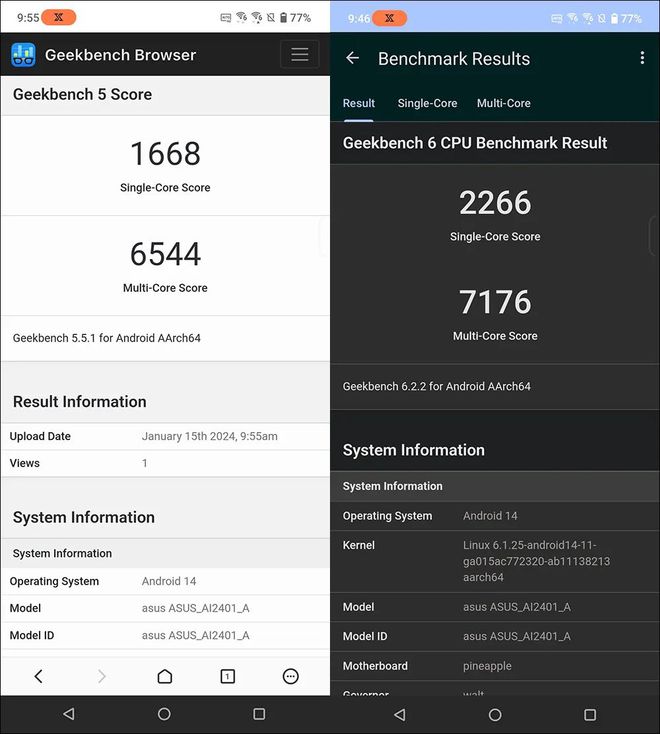Tap the 9:46 clock in right status bar

click(359, 19)
